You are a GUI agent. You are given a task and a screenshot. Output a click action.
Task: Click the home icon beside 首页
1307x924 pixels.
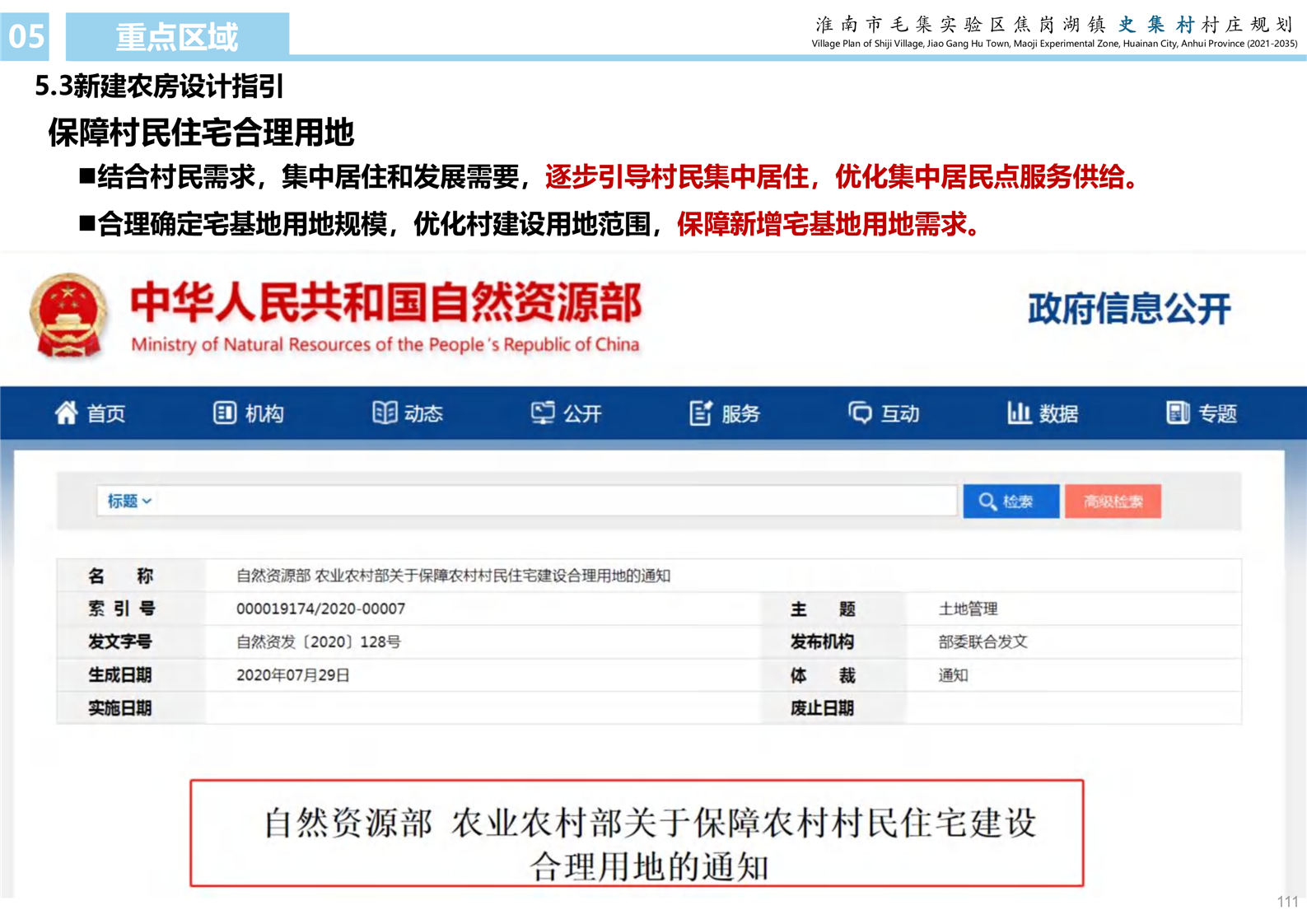click(66, 413)
